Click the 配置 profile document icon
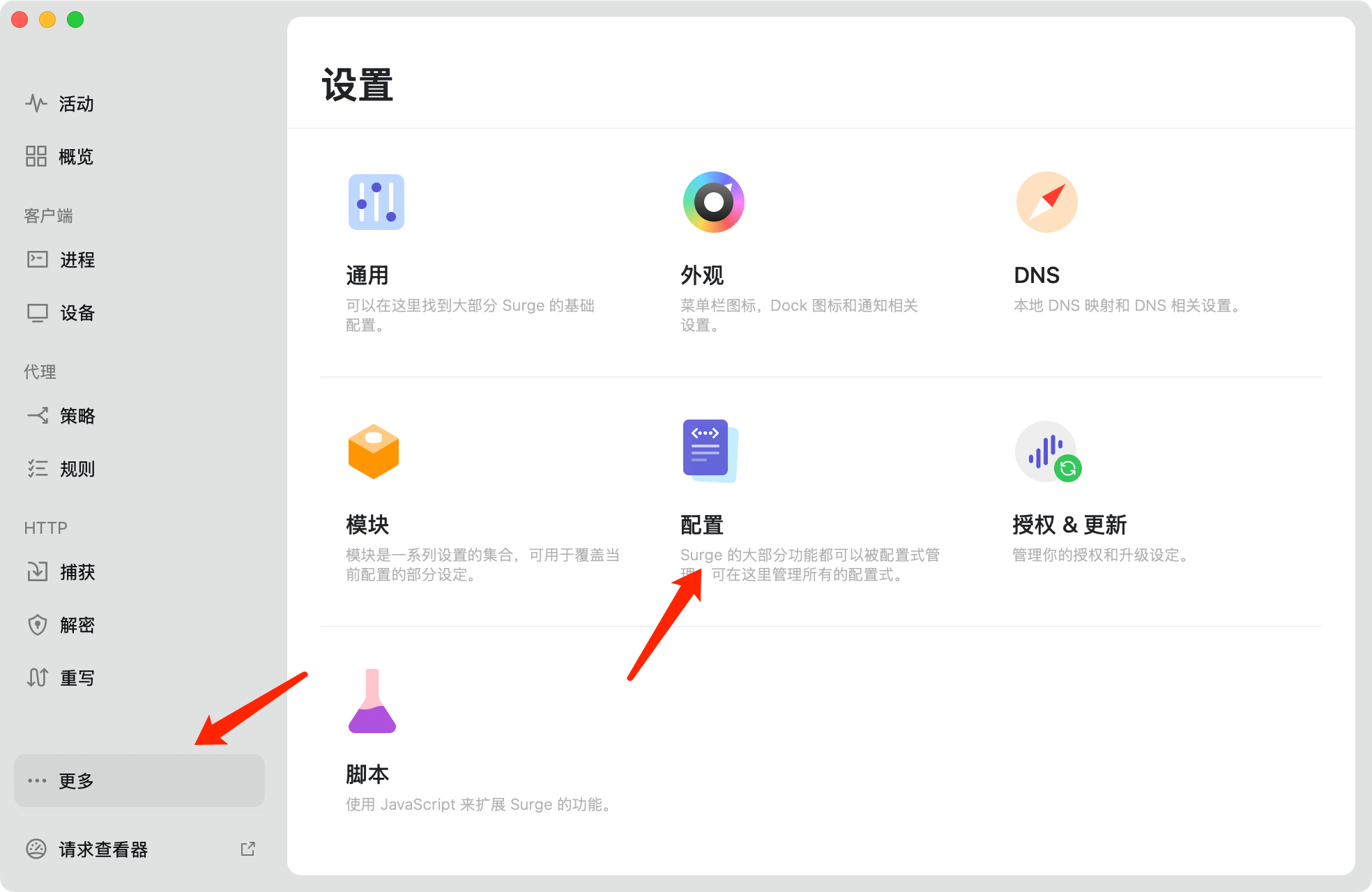 pyautogui.click(x=709, y=451)
